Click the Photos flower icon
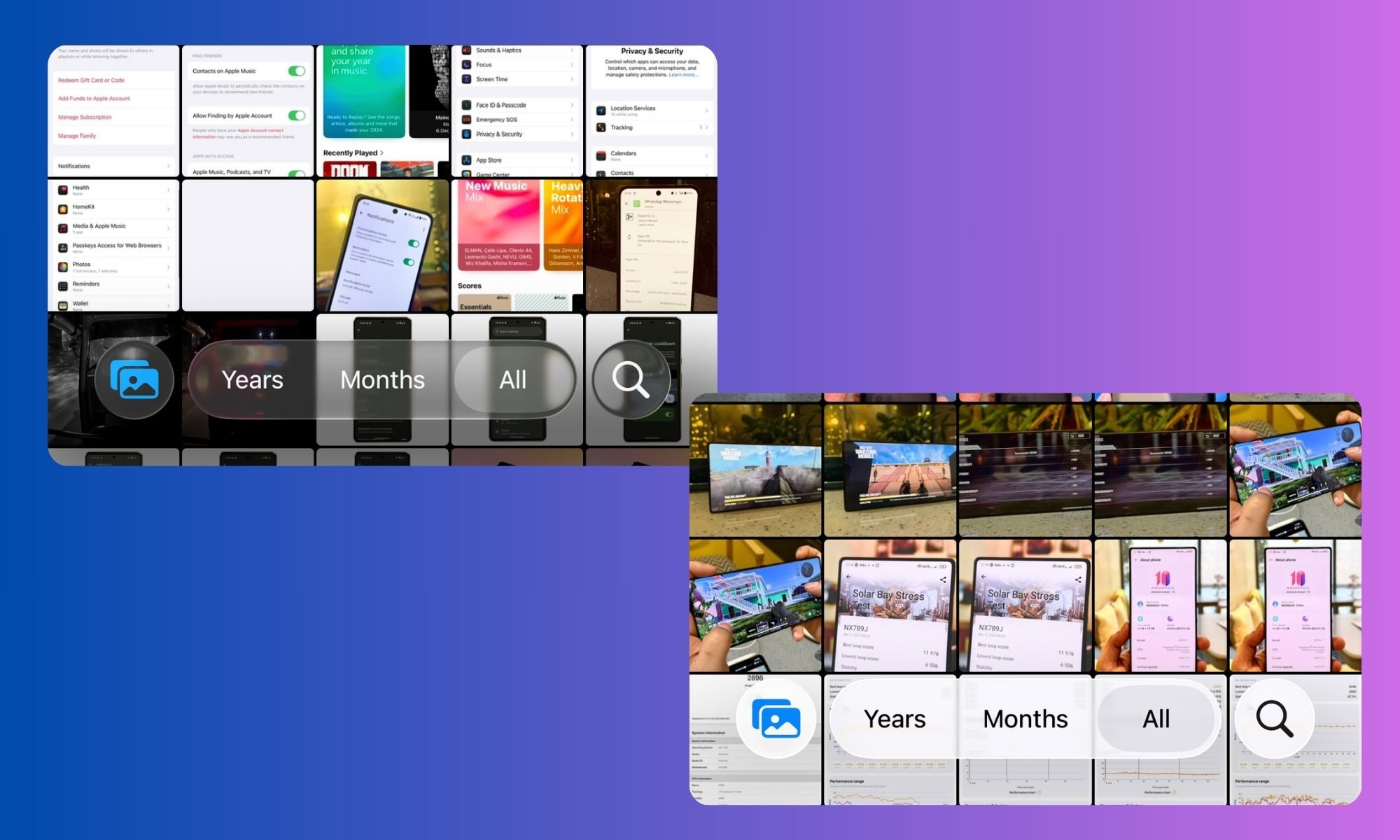The height and width of the screenshot is (840, 1400). (x=63, y=267)
